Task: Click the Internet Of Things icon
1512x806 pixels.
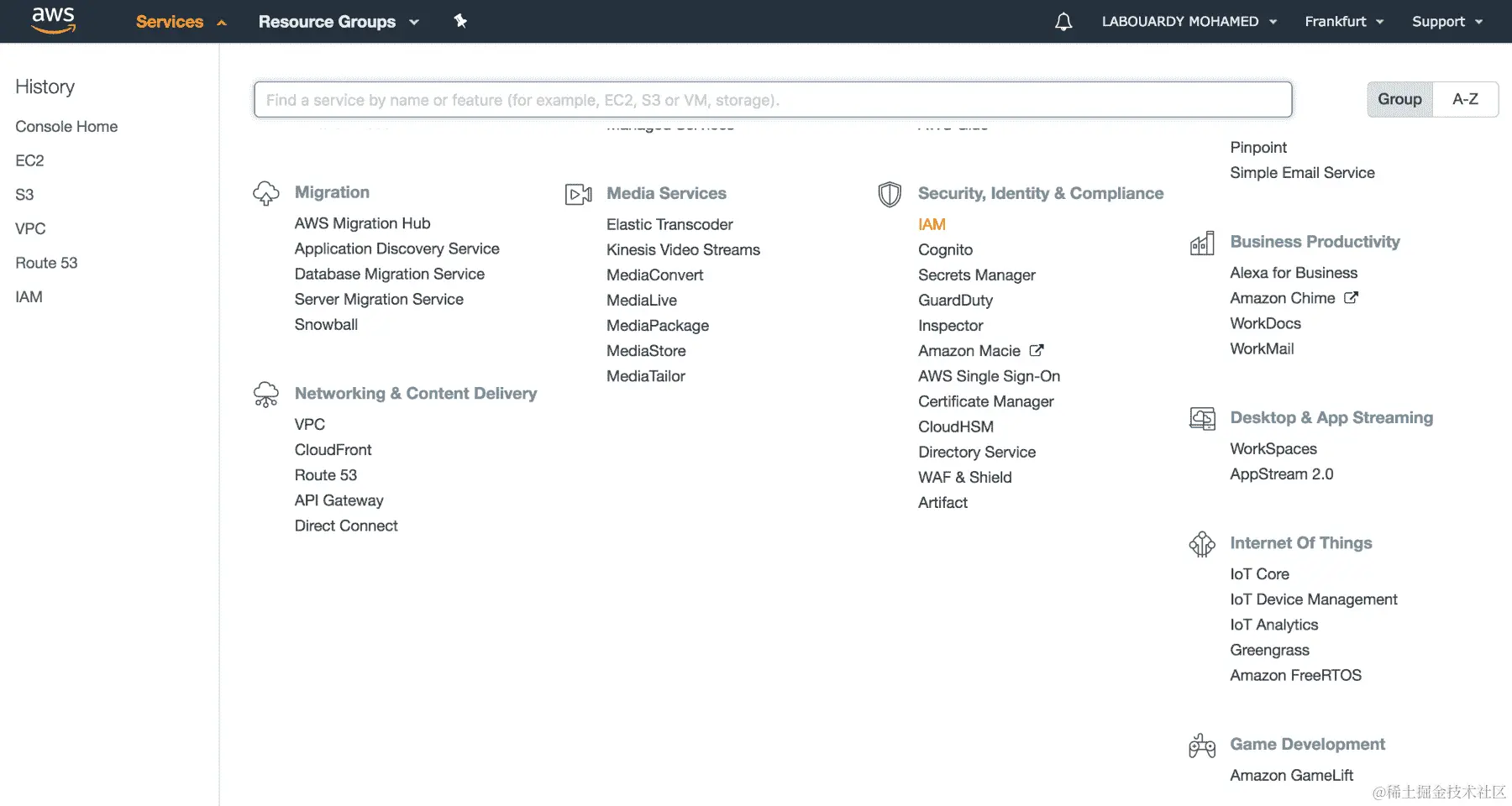Action: coord(1202,544)
